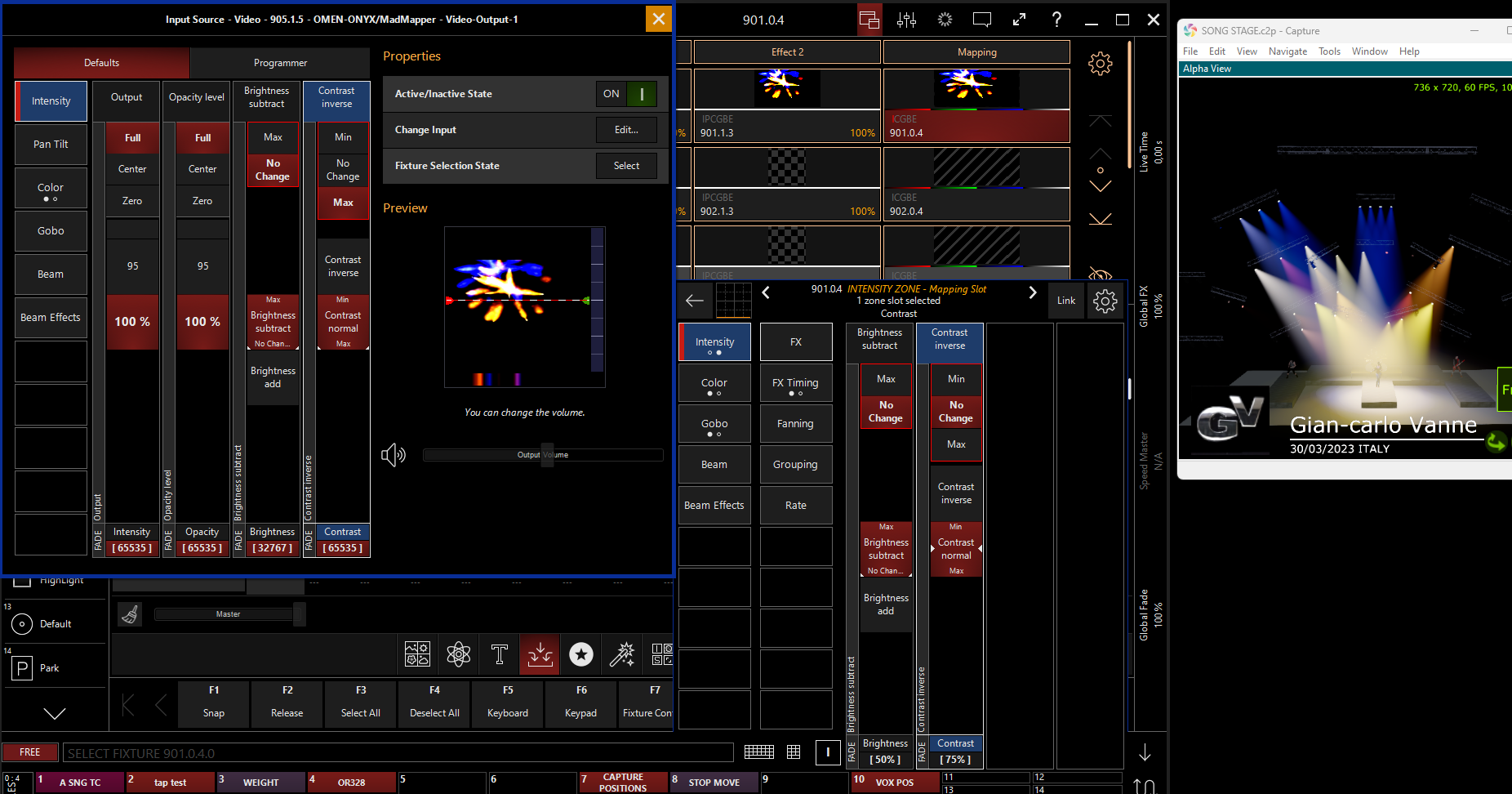Image resolution: width=1512 pixels, height=794 pixels.
Task: Select the text T icon
Action: coord(500,654)
